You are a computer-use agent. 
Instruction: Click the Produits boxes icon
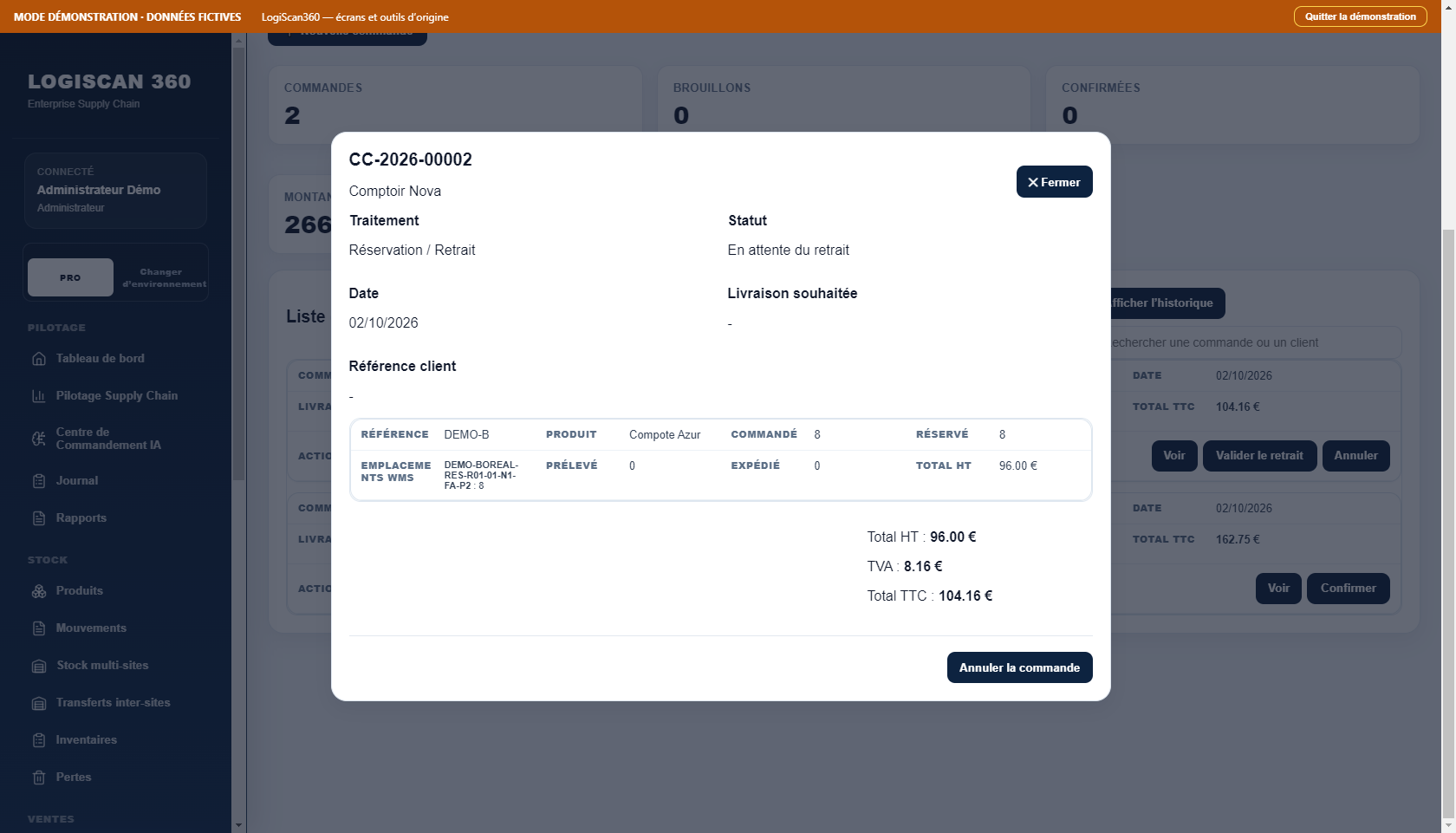(39, 591)
